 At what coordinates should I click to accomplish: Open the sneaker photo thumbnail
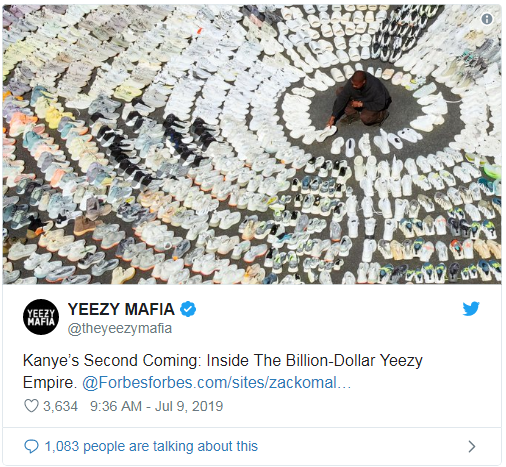click(x=252, y=144)
